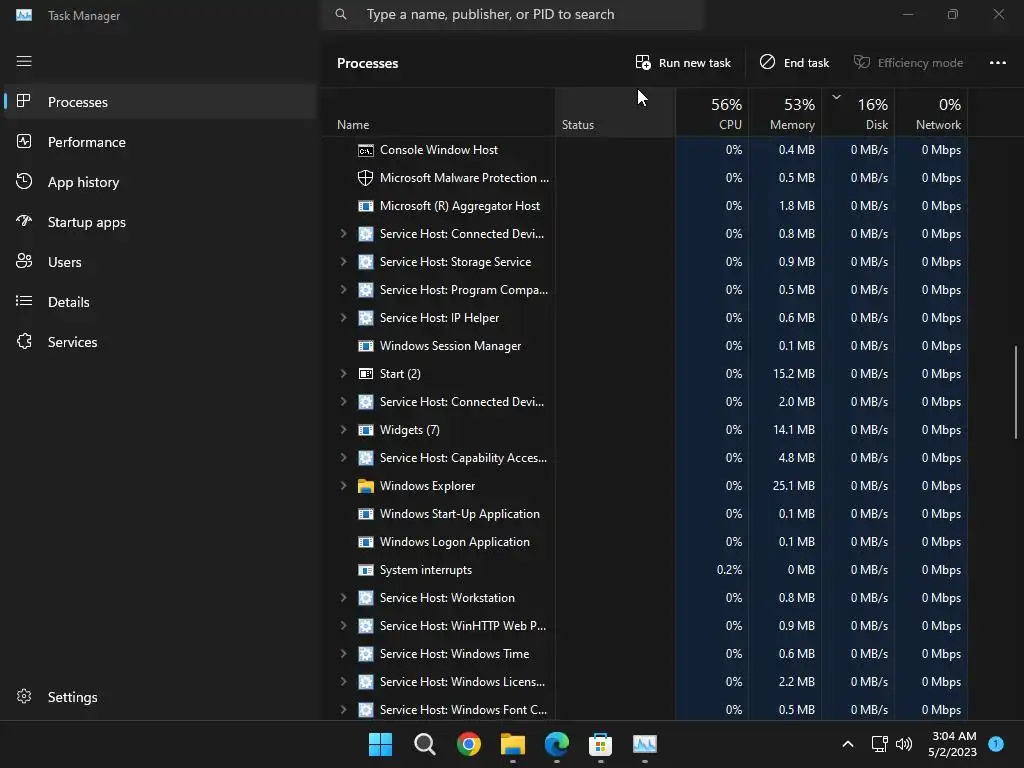
Task: Open the hamburger navigation menu
Action: click(x=24, y=61)
